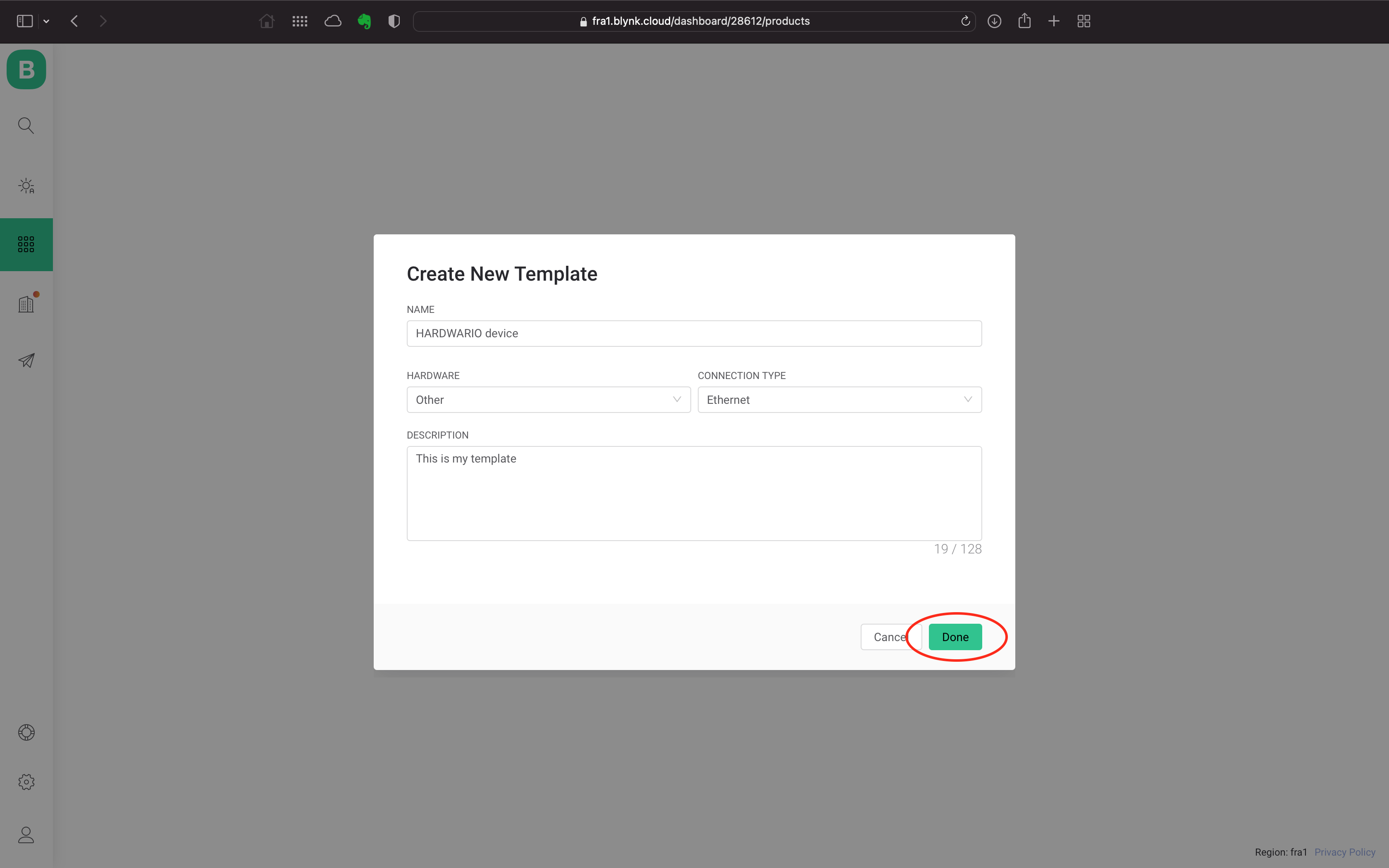Open the Privacy Policy link
Screen dimensions: 1389x868
point(1345,852)
